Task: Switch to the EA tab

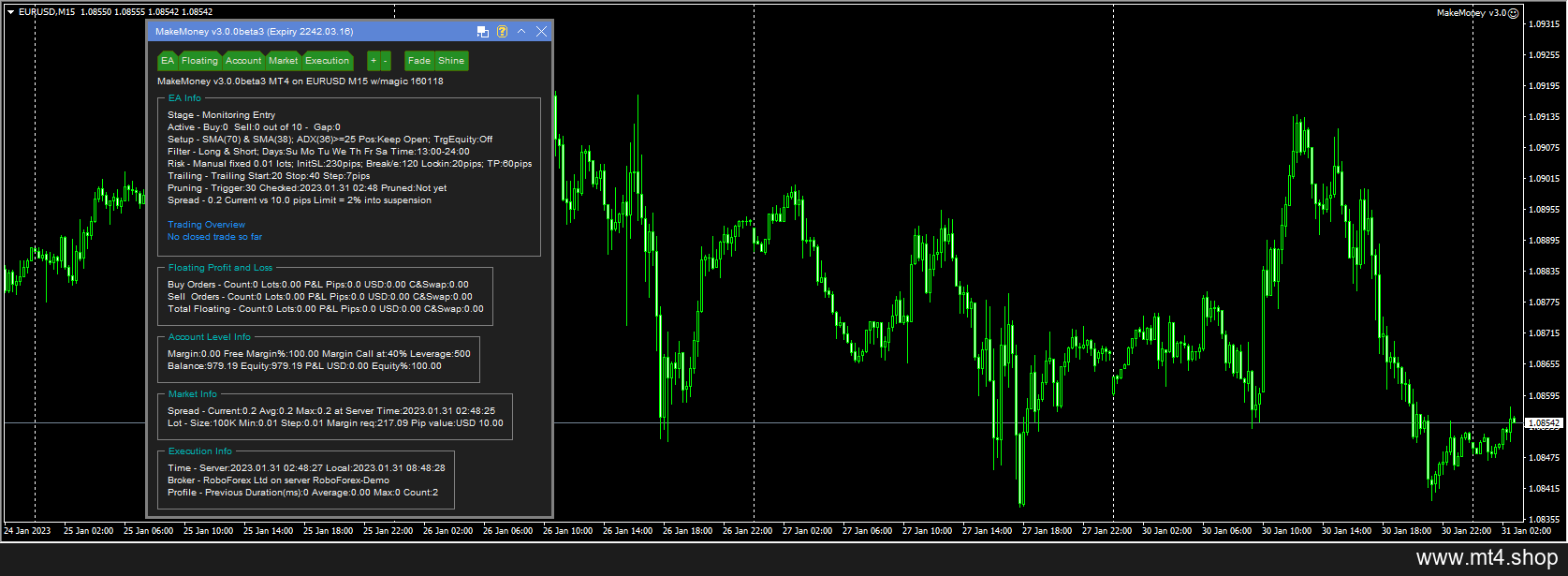Action: pyautogui.click(x=168, y=61)
